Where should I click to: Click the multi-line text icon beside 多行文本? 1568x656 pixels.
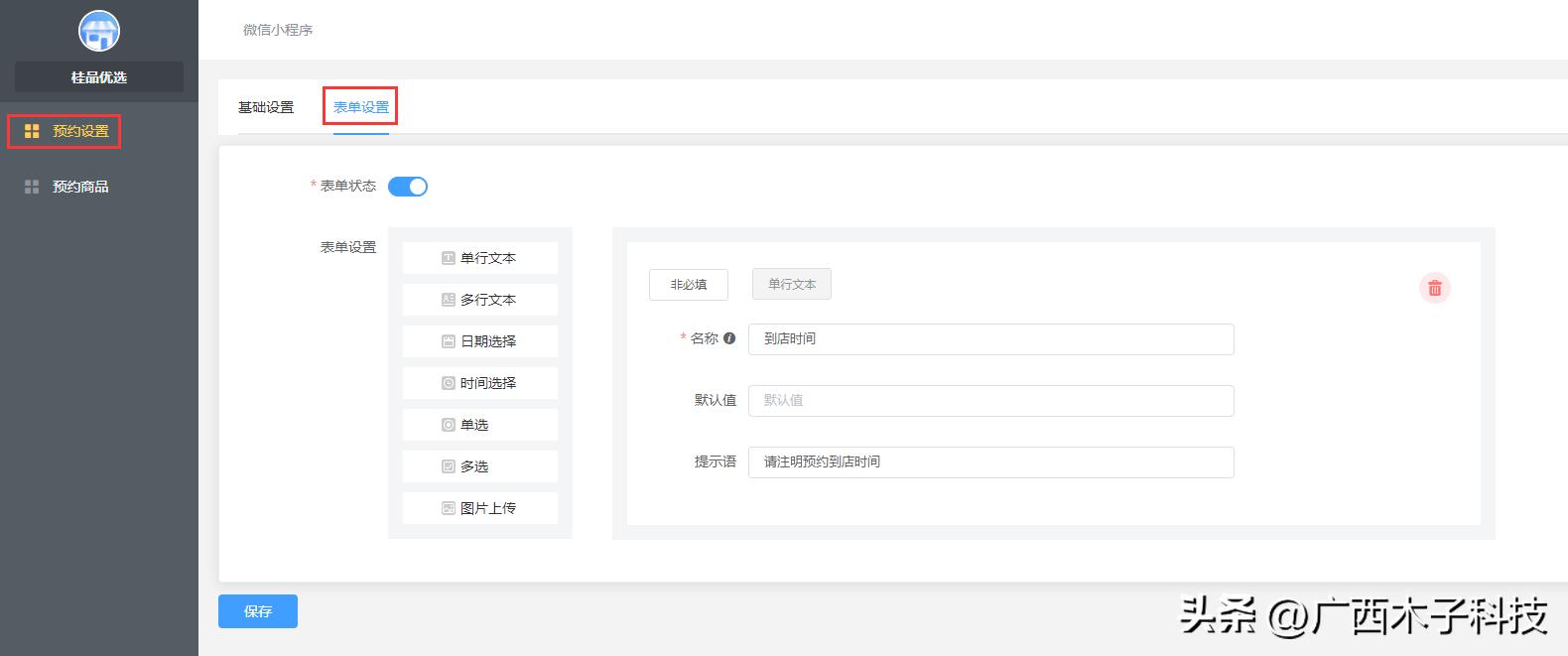(x=449, y=300)
